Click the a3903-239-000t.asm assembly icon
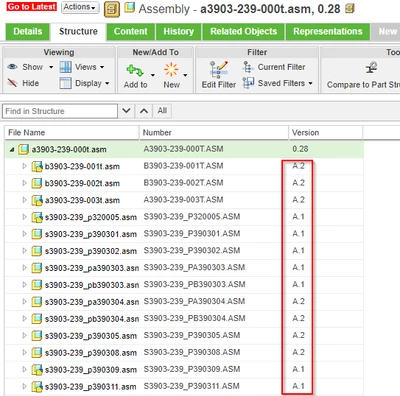Image resolution: width=400 pixels, height=396 pixels. 23,149
